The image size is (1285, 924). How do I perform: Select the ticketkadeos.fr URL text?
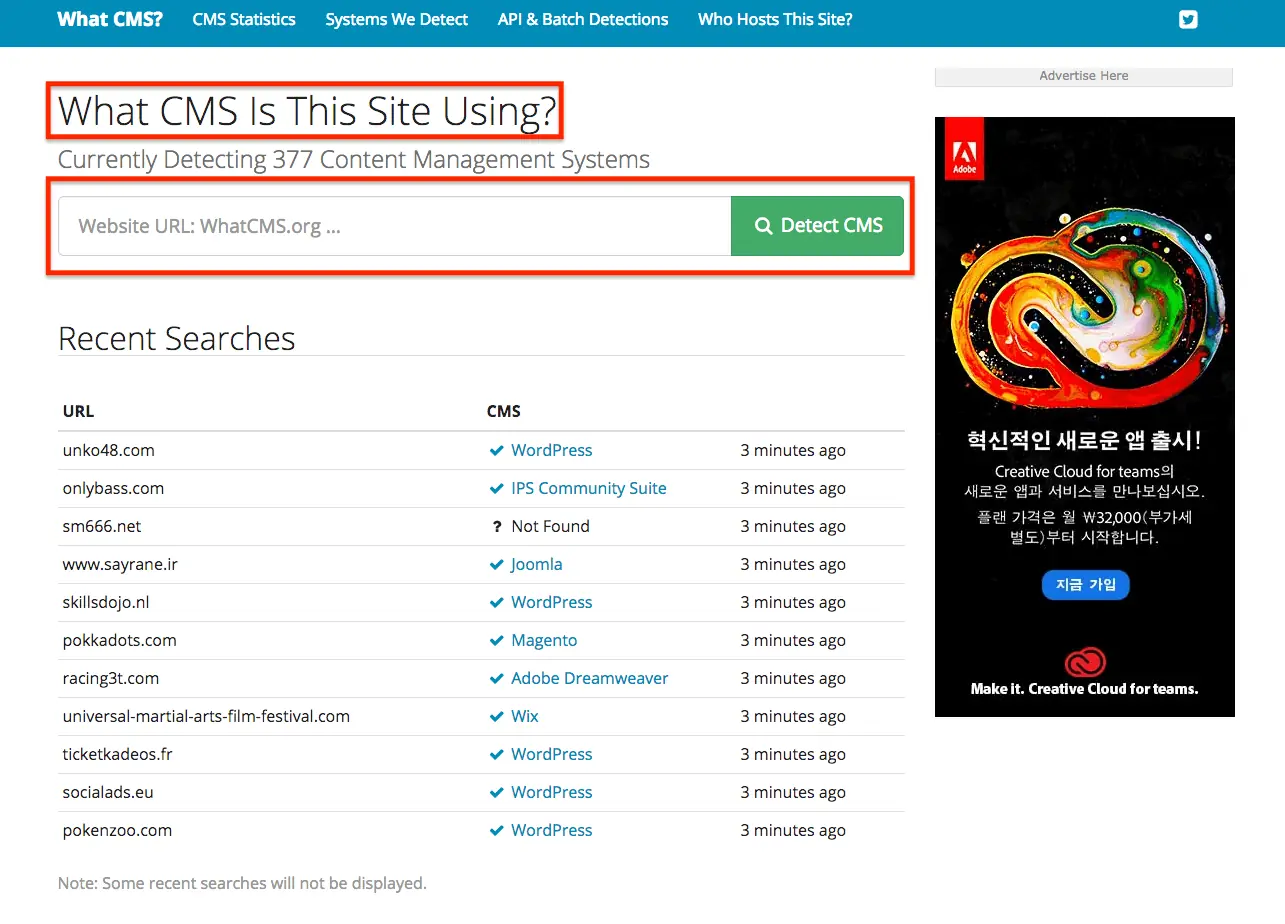[x=118, y=754]
